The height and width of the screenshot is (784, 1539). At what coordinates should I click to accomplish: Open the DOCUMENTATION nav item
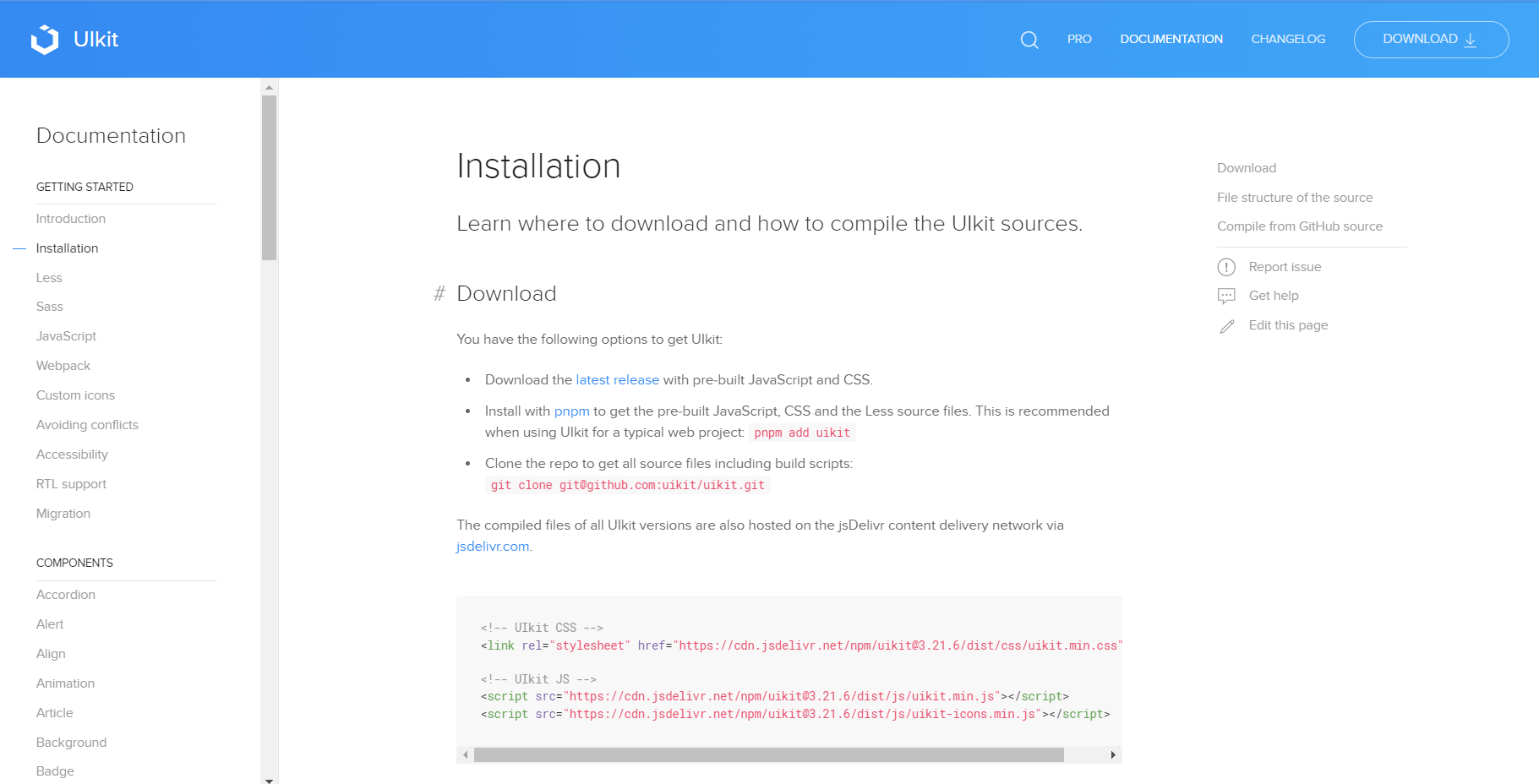click(1171, 39)
